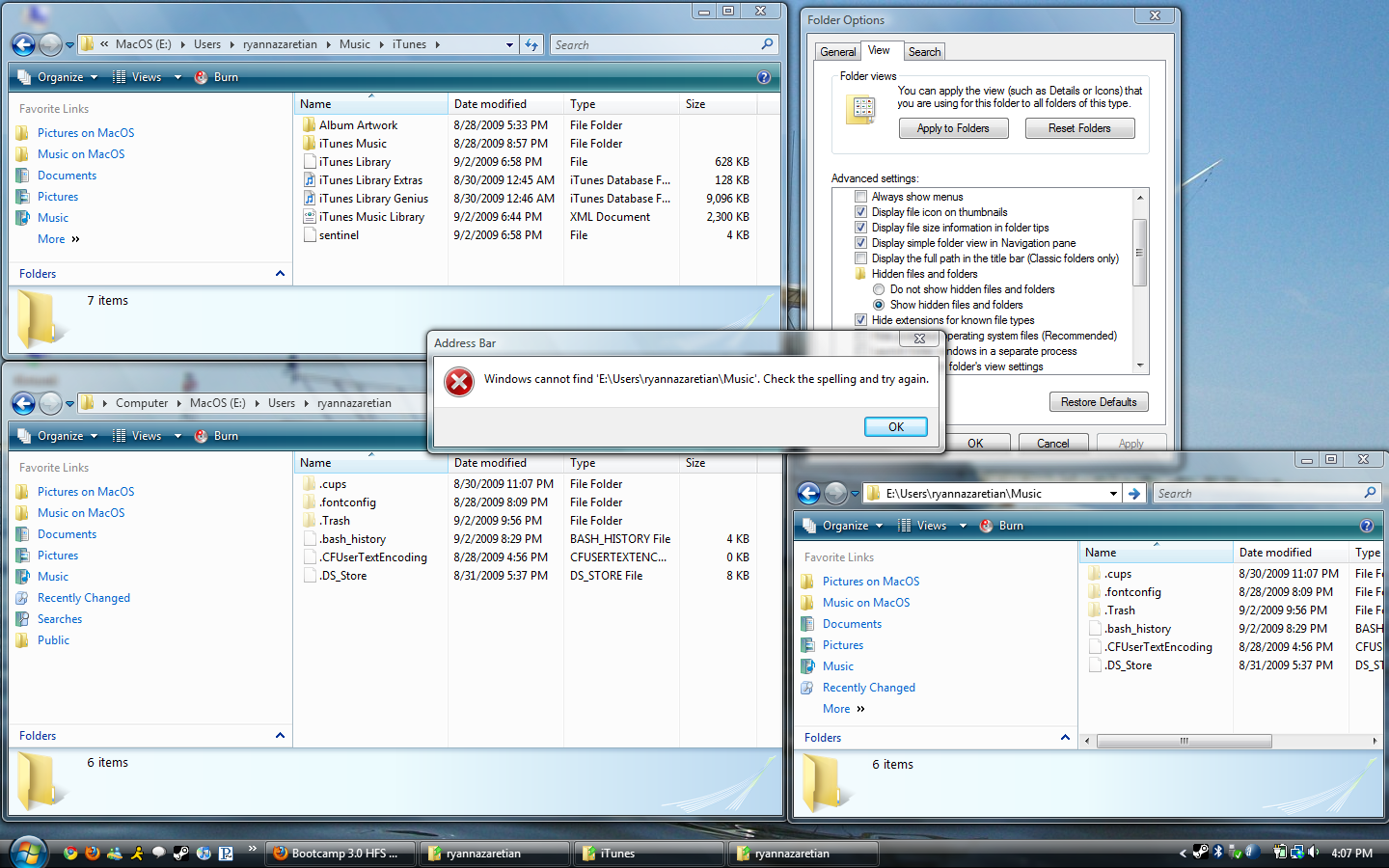Toggle Display simple folder view in Navigation pane
The width and height of the screenshot is (1389, 868).
(860, 243)
